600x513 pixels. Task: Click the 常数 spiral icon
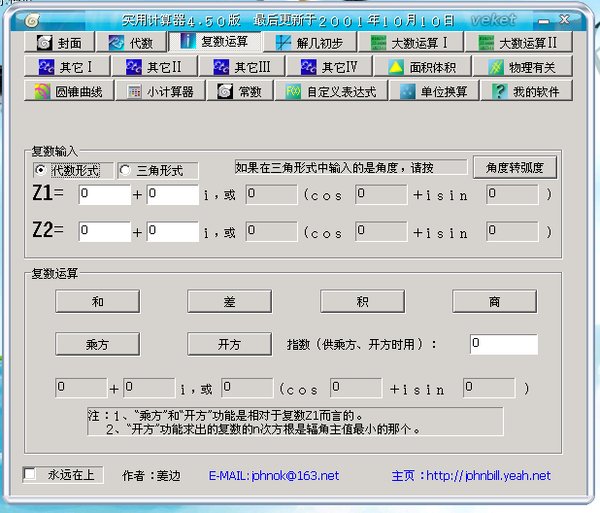tap(225, 91)
